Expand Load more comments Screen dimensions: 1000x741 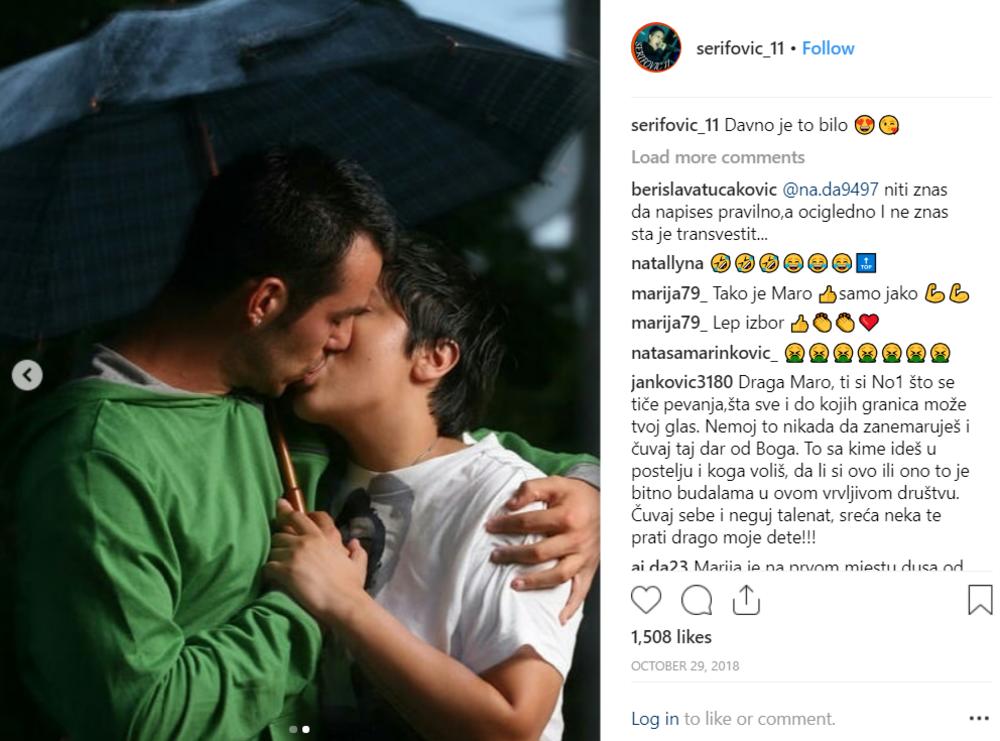click(x=717, y=157)
